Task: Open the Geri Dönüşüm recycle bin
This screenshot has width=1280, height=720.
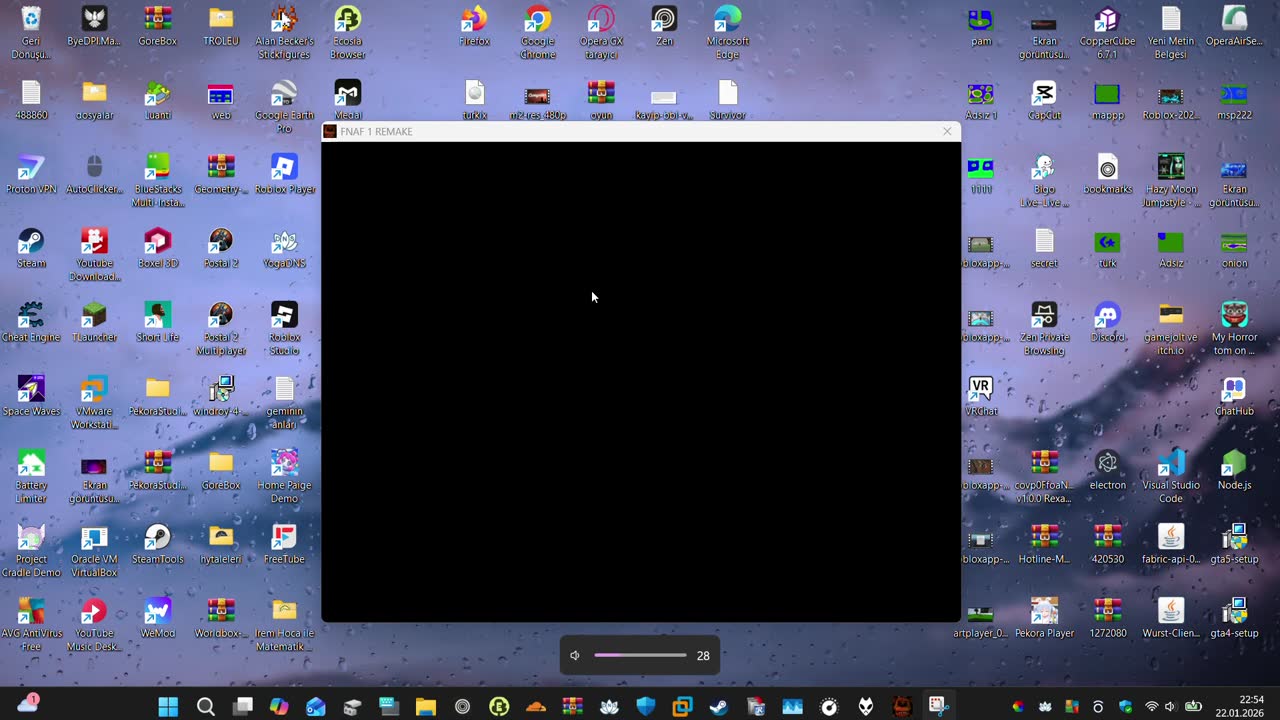Action: 31,20
